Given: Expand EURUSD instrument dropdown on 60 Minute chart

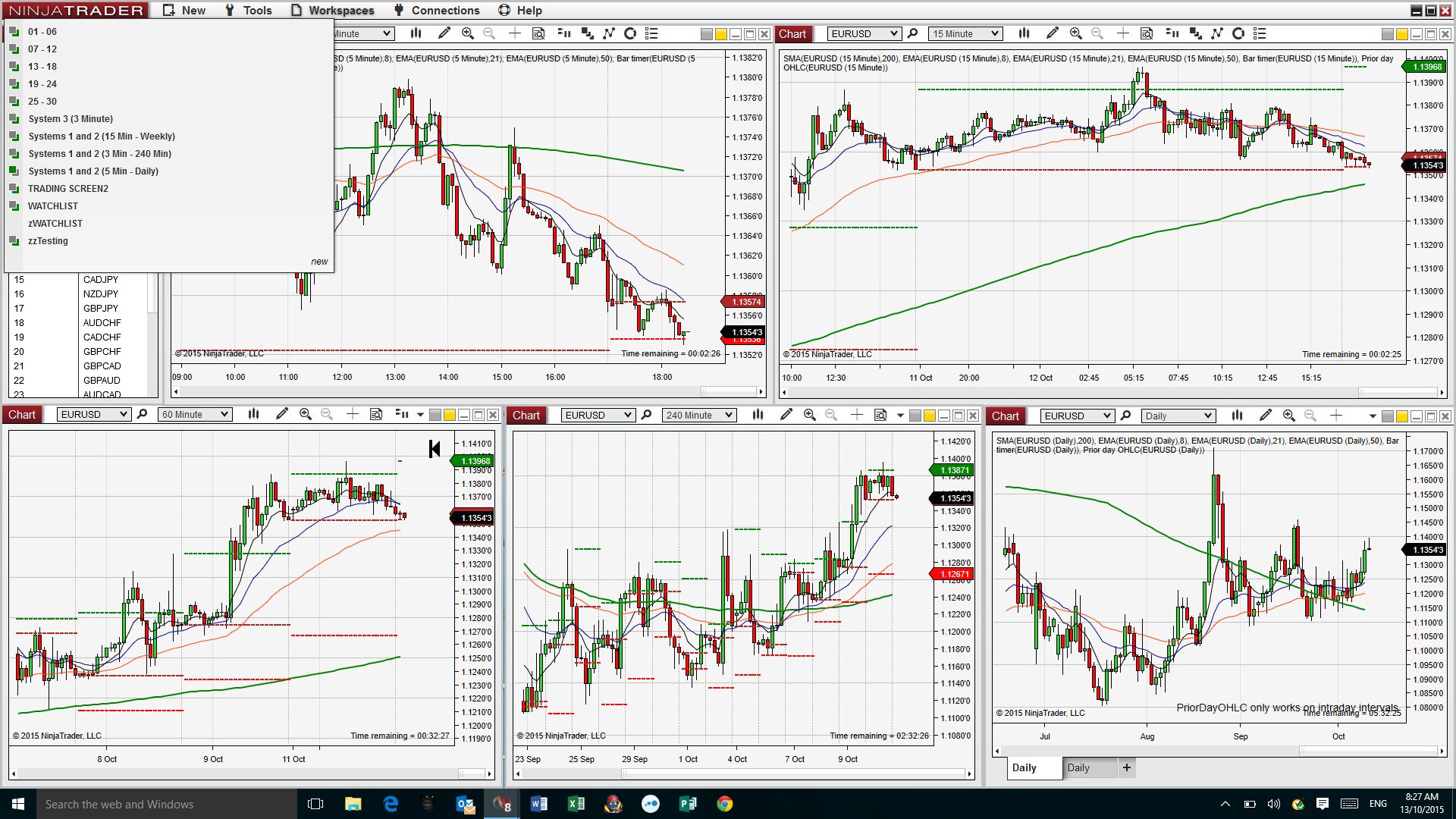Looking at the screenshot, I should click(x=122, y=414).
